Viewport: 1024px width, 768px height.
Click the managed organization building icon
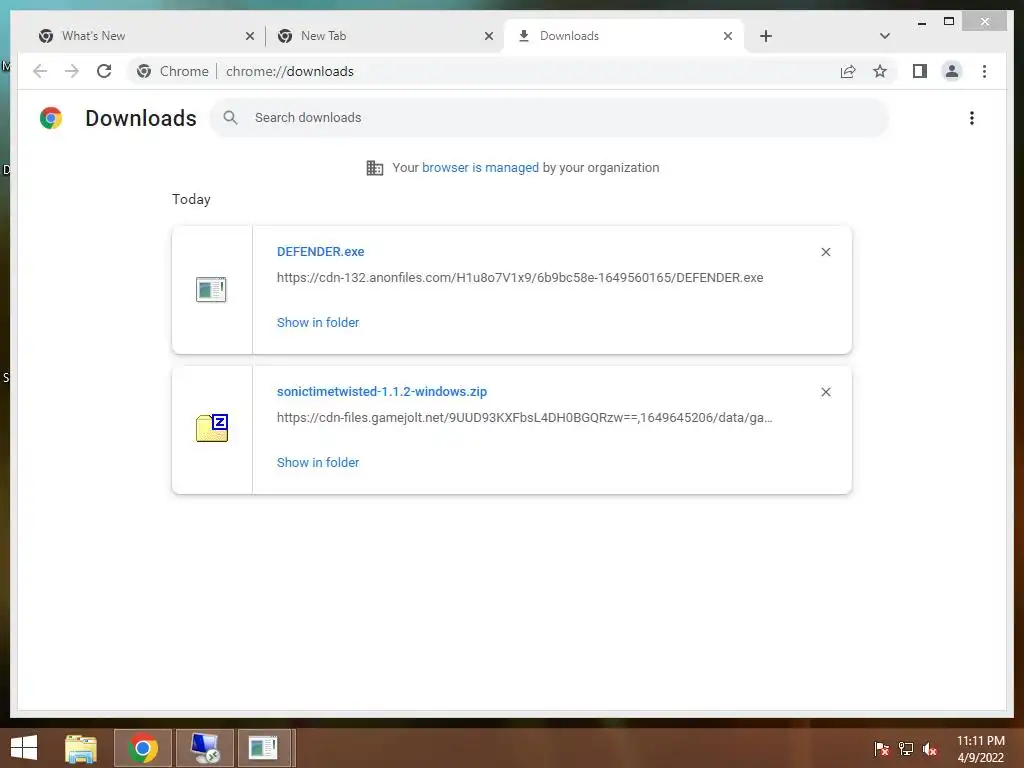pyautogui.click(x=375, y=168)
